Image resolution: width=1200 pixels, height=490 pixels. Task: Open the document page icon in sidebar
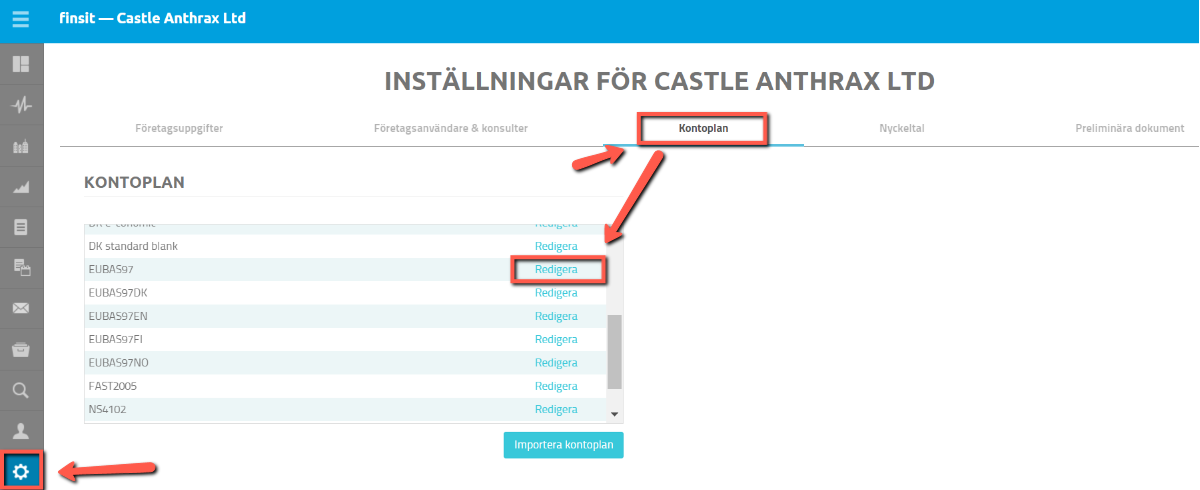point(21,227)
